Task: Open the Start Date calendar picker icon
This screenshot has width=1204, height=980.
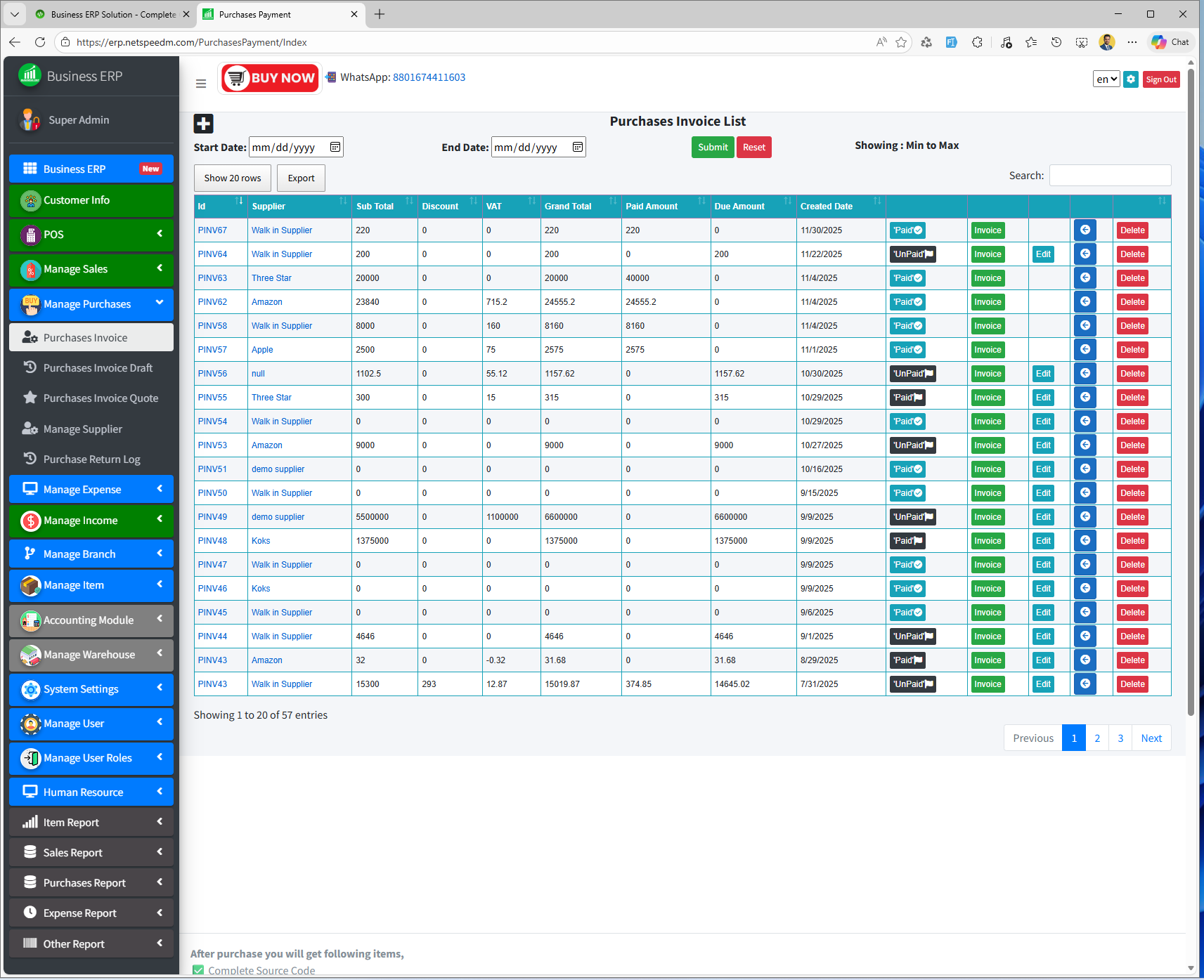Action: 335,147
